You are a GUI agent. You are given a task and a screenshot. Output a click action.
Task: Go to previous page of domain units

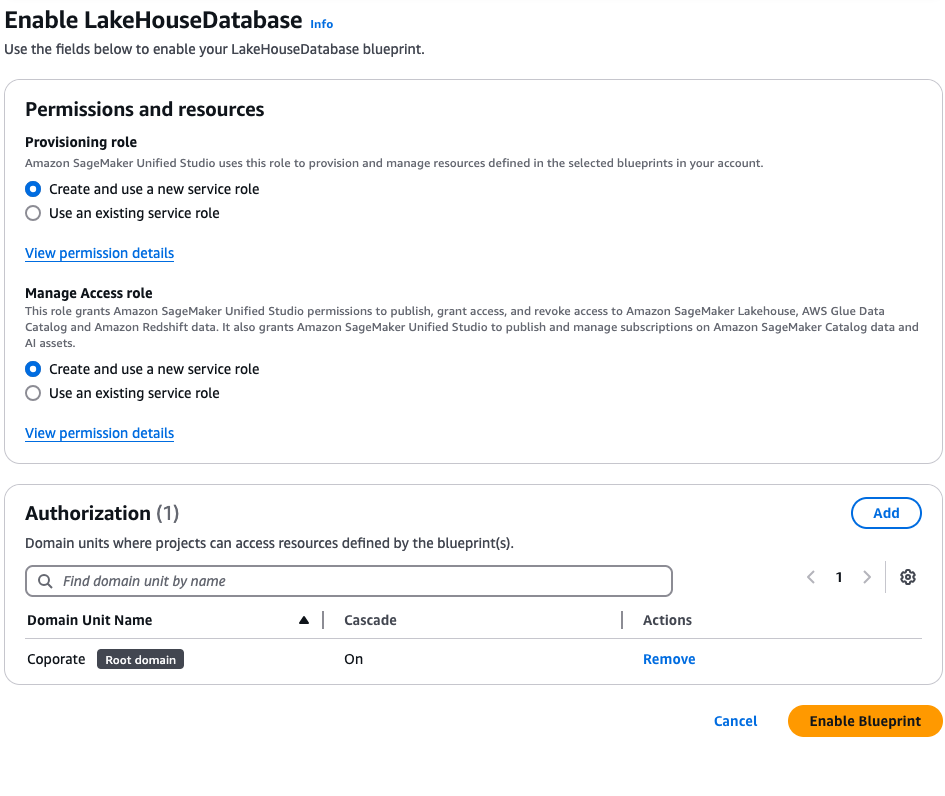811,577
